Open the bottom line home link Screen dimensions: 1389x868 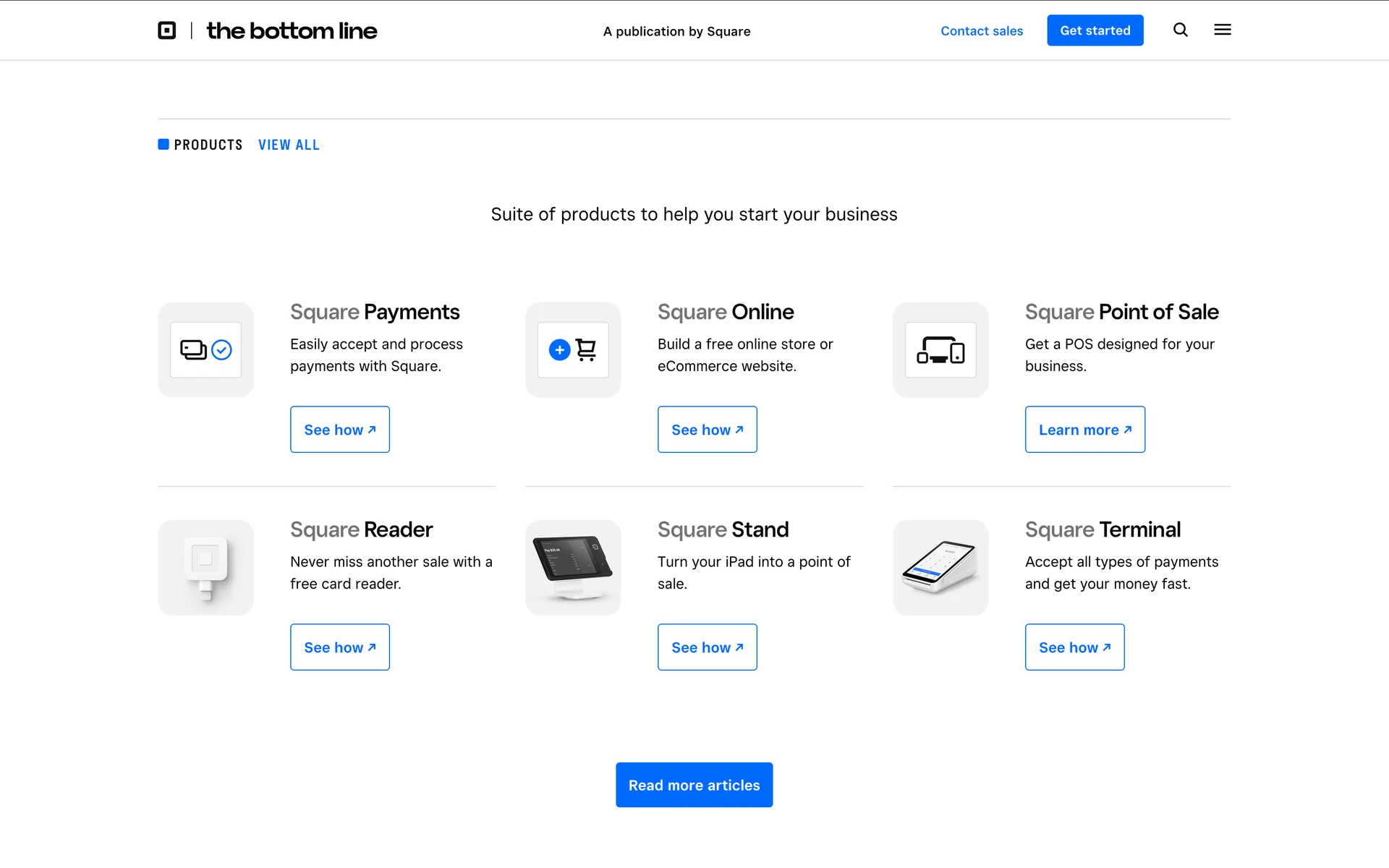pos(292,31)
